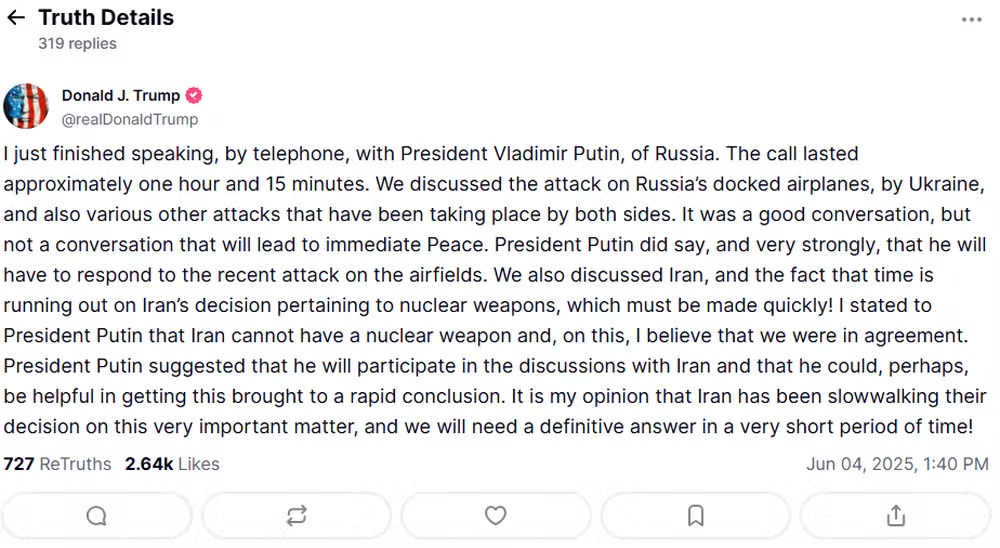The width and height of the screenshot is (1000, 548).
Task: Open Donald J. Trump's profile avatar
Action: tap(26, 106)
